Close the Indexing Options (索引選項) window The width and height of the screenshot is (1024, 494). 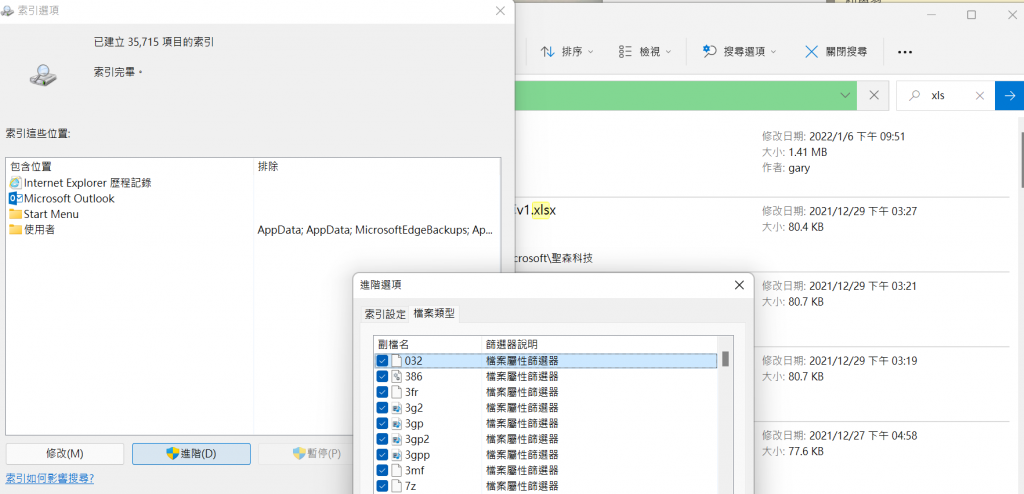click(x=500, y=11)
